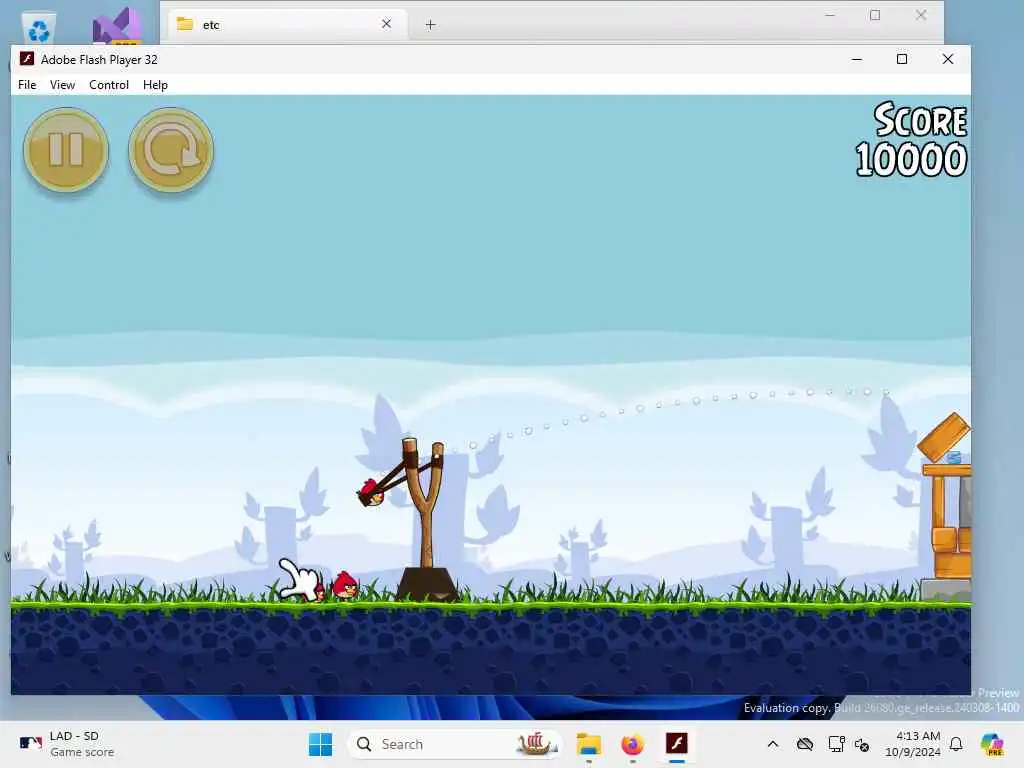Click the muted volume tray icon
The image size is (1024, 768).
862,744
